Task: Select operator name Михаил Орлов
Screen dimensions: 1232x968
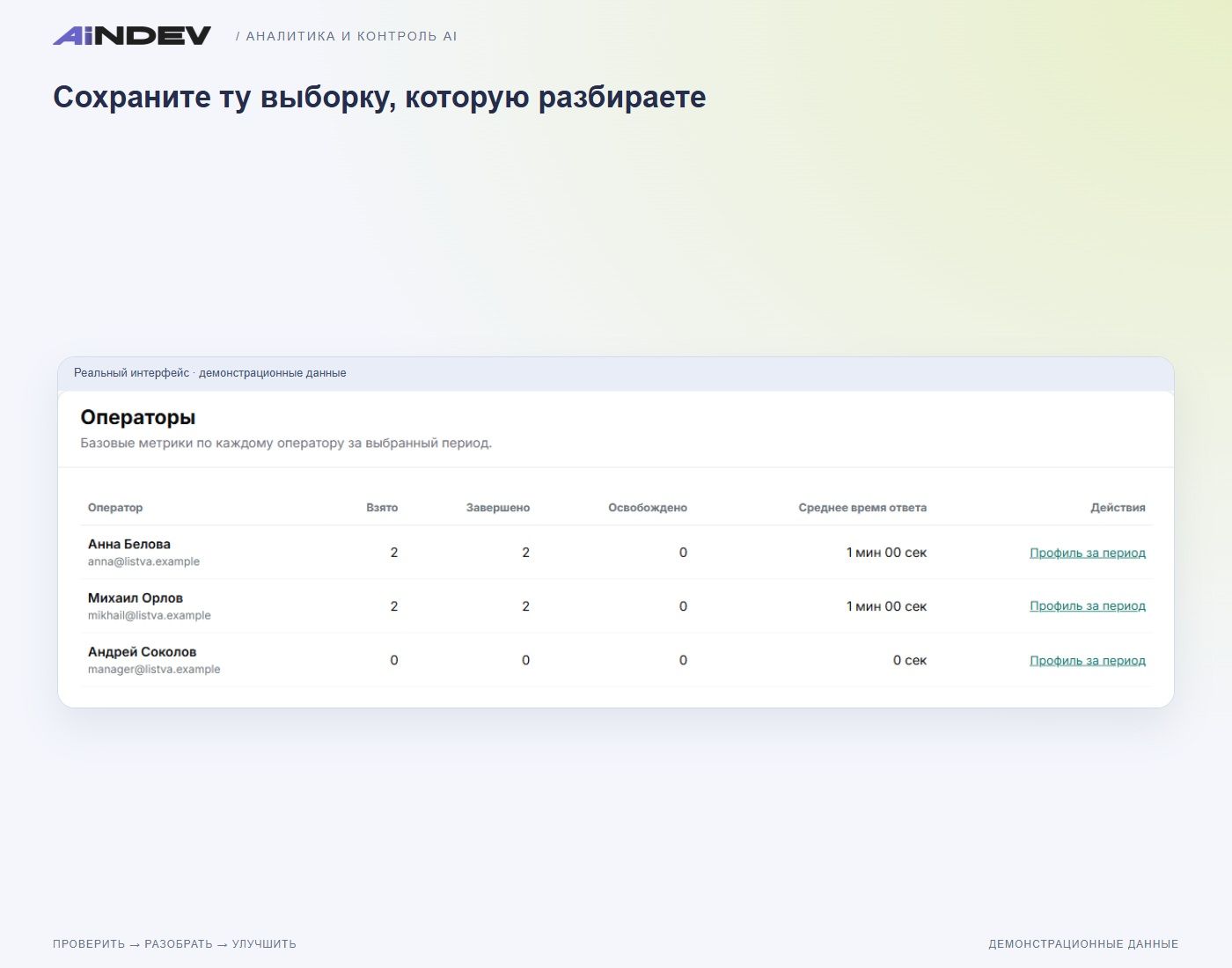Action: [x=136, y=598]
